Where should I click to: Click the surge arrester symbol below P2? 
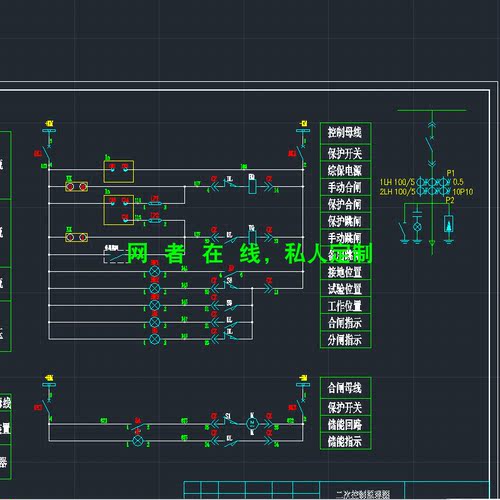[449, 224]
